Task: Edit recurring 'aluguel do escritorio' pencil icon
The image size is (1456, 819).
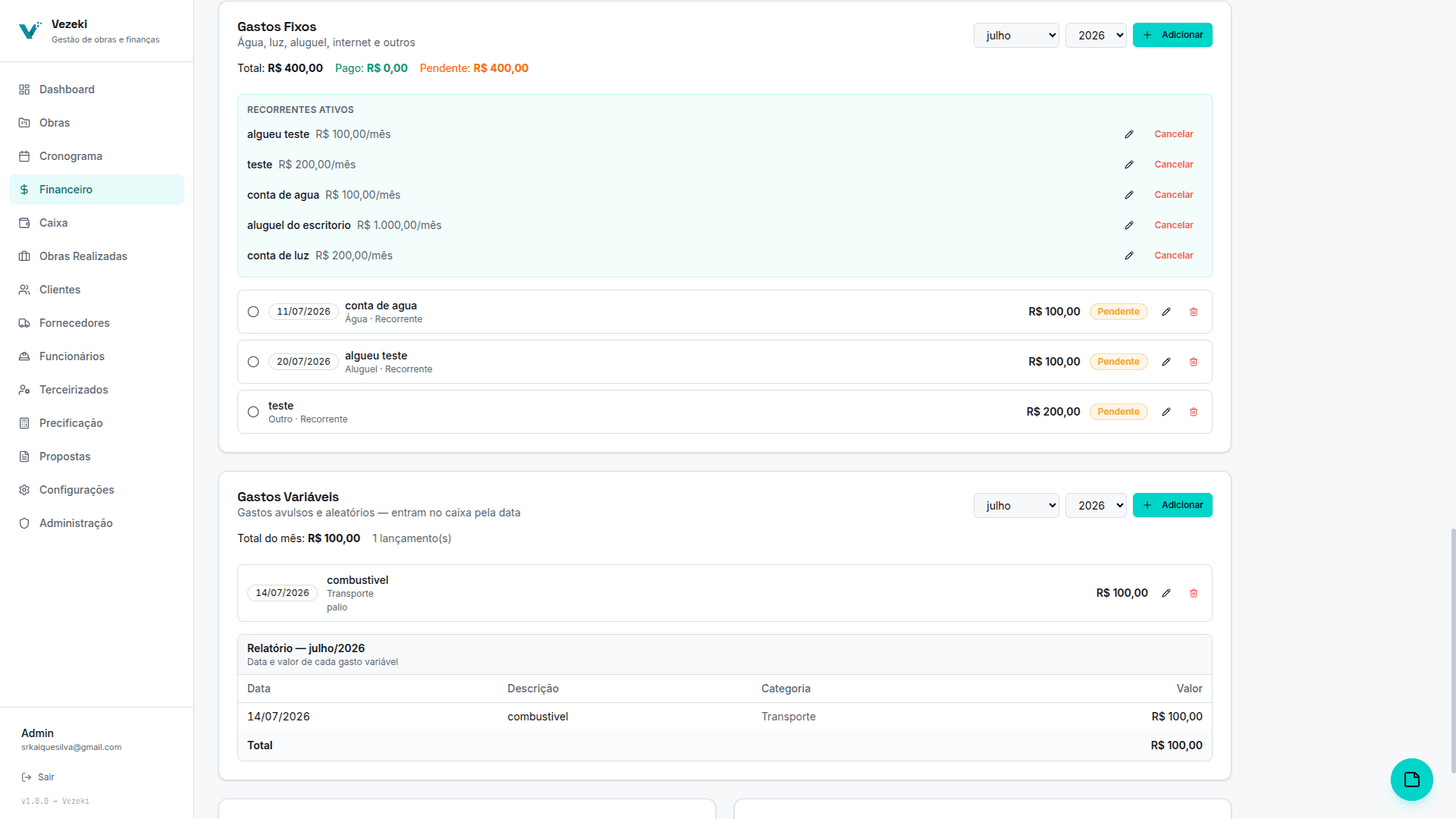Action: 1129,225
